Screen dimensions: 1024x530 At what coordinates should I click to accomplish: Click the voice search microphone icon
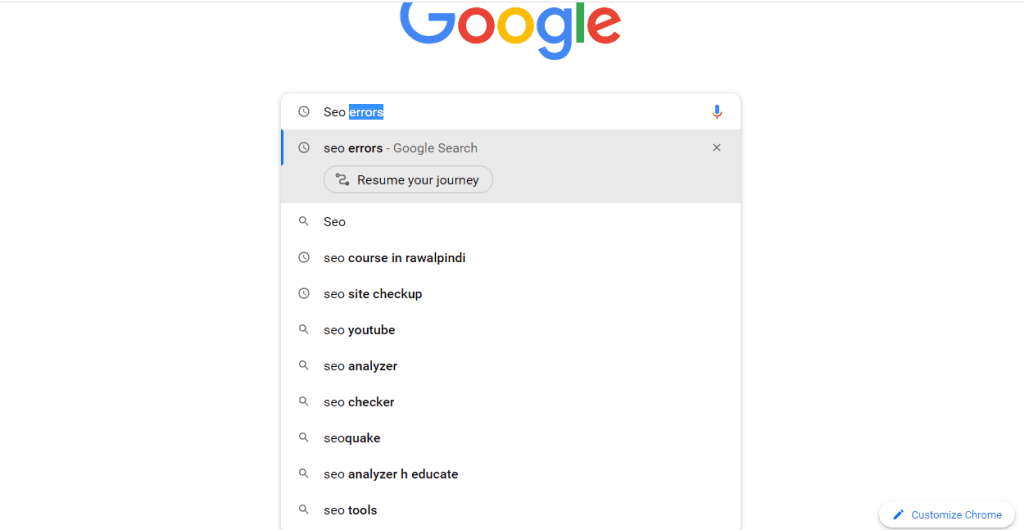coord(717,112)
